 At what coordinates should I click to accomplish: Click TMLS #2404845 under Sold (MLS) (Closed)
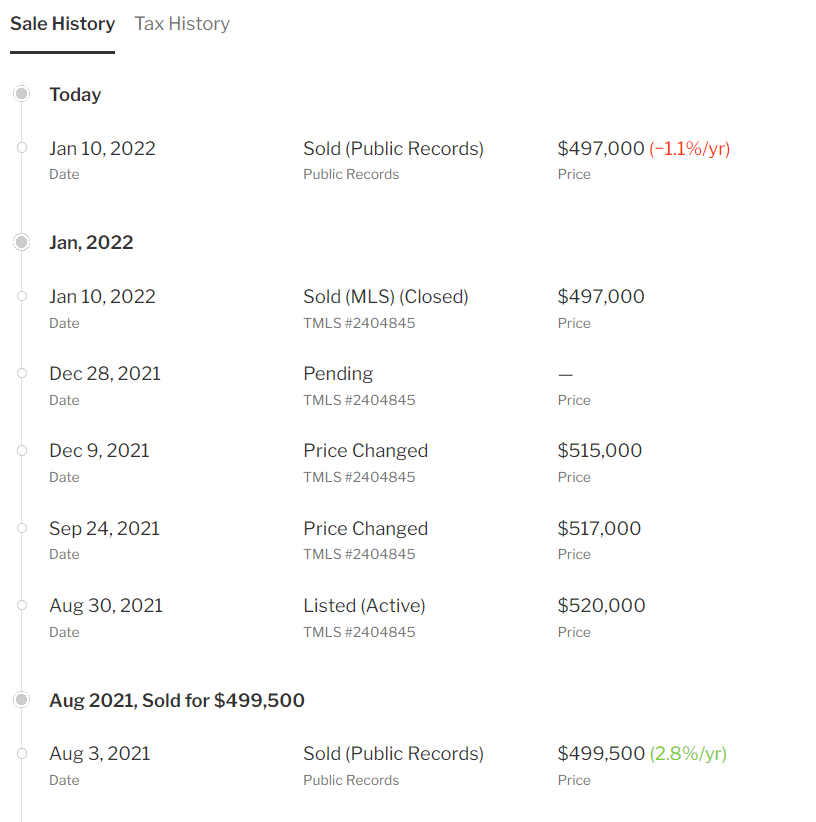tap(359, 323)
